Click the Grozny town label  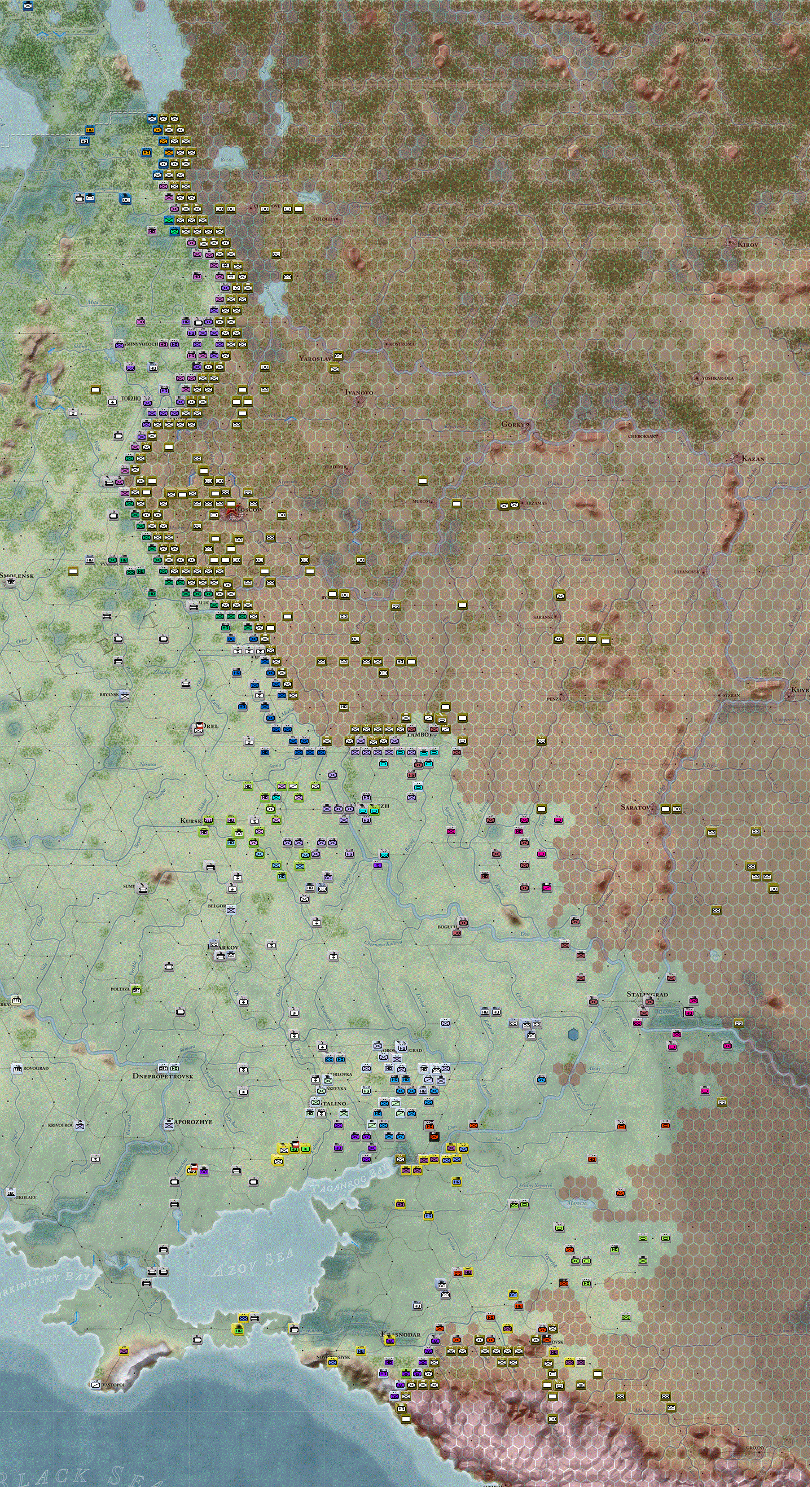click(756, 1448)
